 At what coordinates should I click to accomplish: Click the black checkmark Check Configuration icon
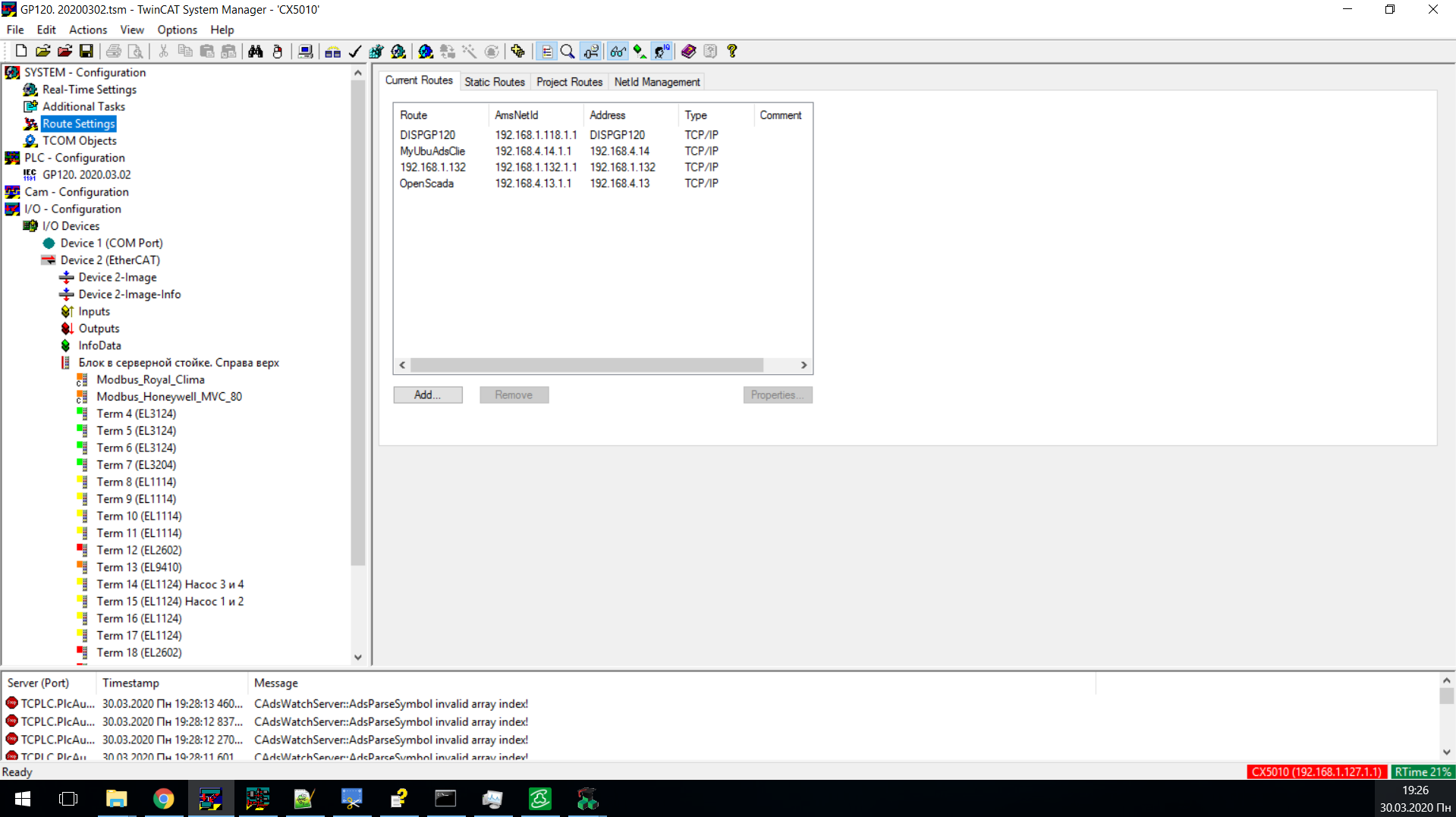point(354,52)
